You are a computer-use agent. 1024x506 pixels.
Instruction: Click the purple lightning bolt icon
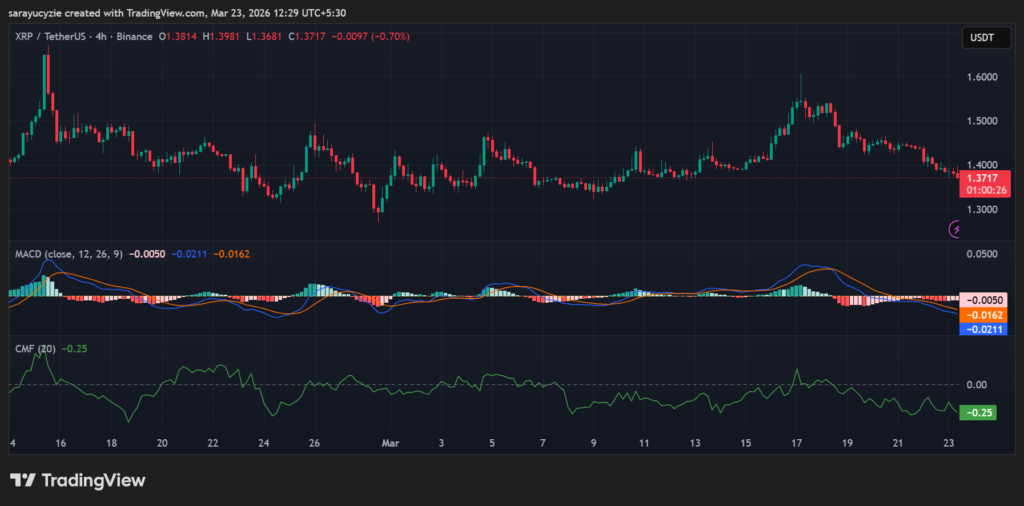[954, 229]
